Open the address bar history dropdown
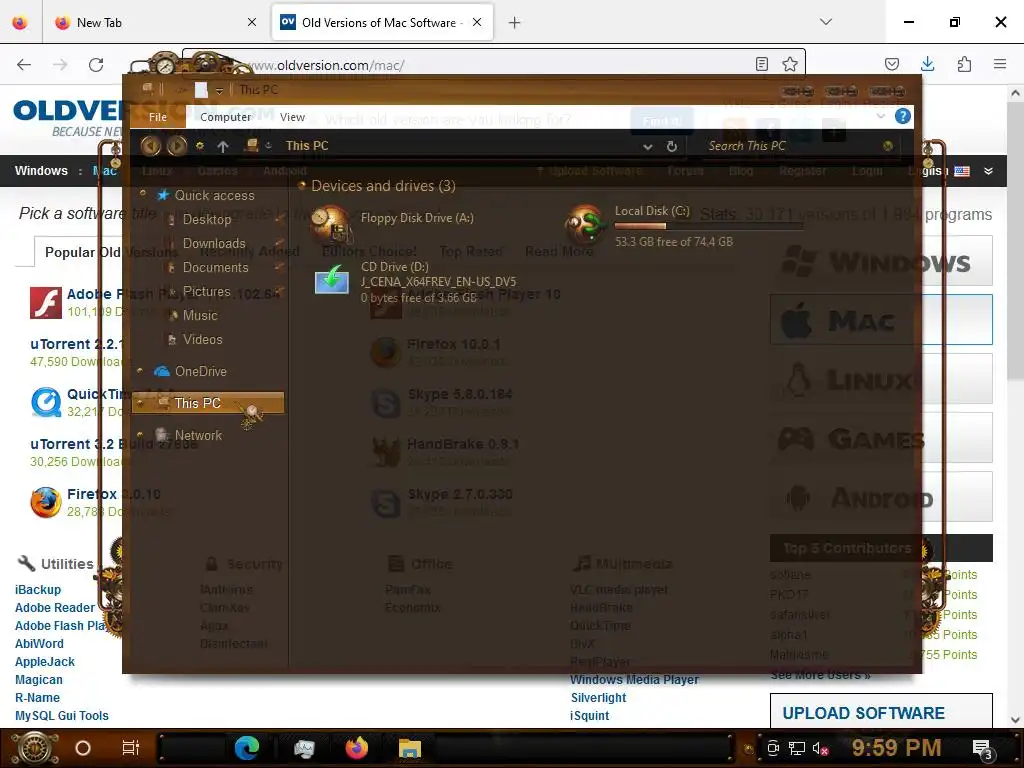 (x=647, y=146)
